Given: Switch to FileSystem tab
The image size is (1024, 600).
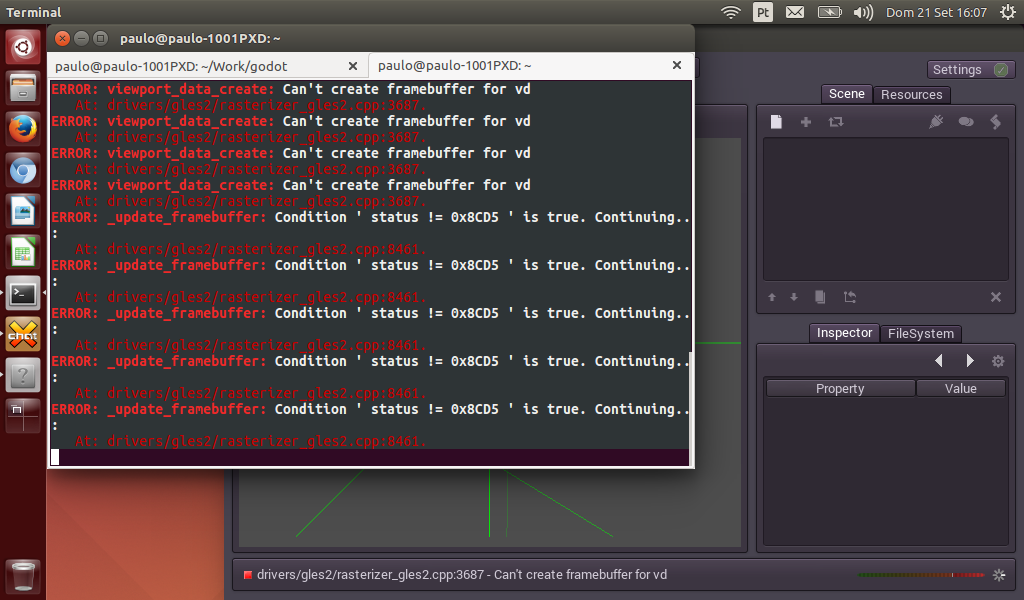Looking at the screenshot, I should [x=921, y=334].
